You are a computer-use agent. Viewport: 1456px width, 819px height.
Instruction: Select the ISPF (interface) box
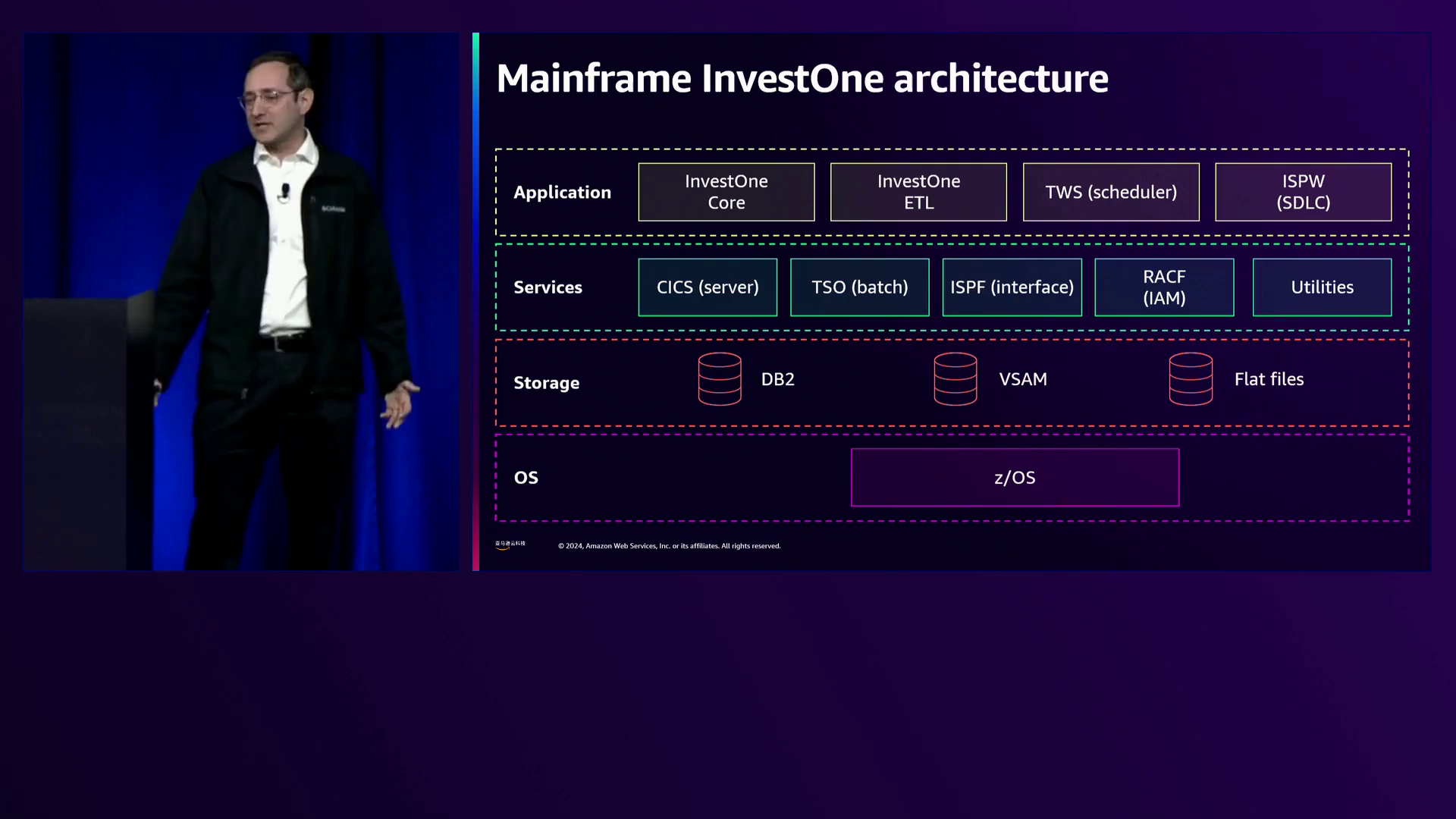[x=1012, y=287]
